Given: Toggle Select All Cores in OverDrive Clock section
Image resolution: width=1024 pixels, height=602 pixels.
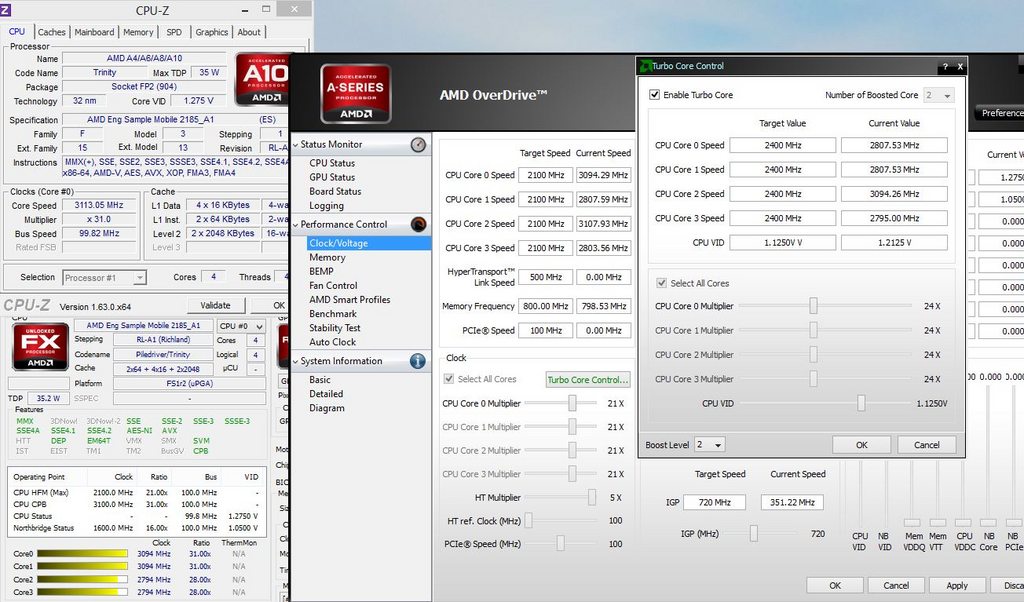Looking at the screenshot, I should 449,379.
